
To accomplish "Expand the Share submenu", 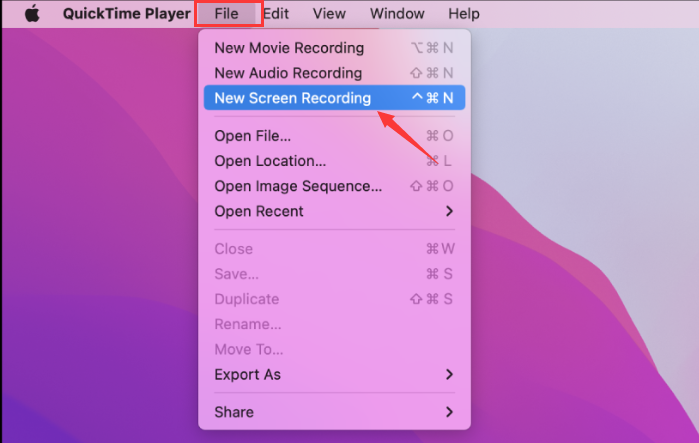I will [x=234, y=412].
